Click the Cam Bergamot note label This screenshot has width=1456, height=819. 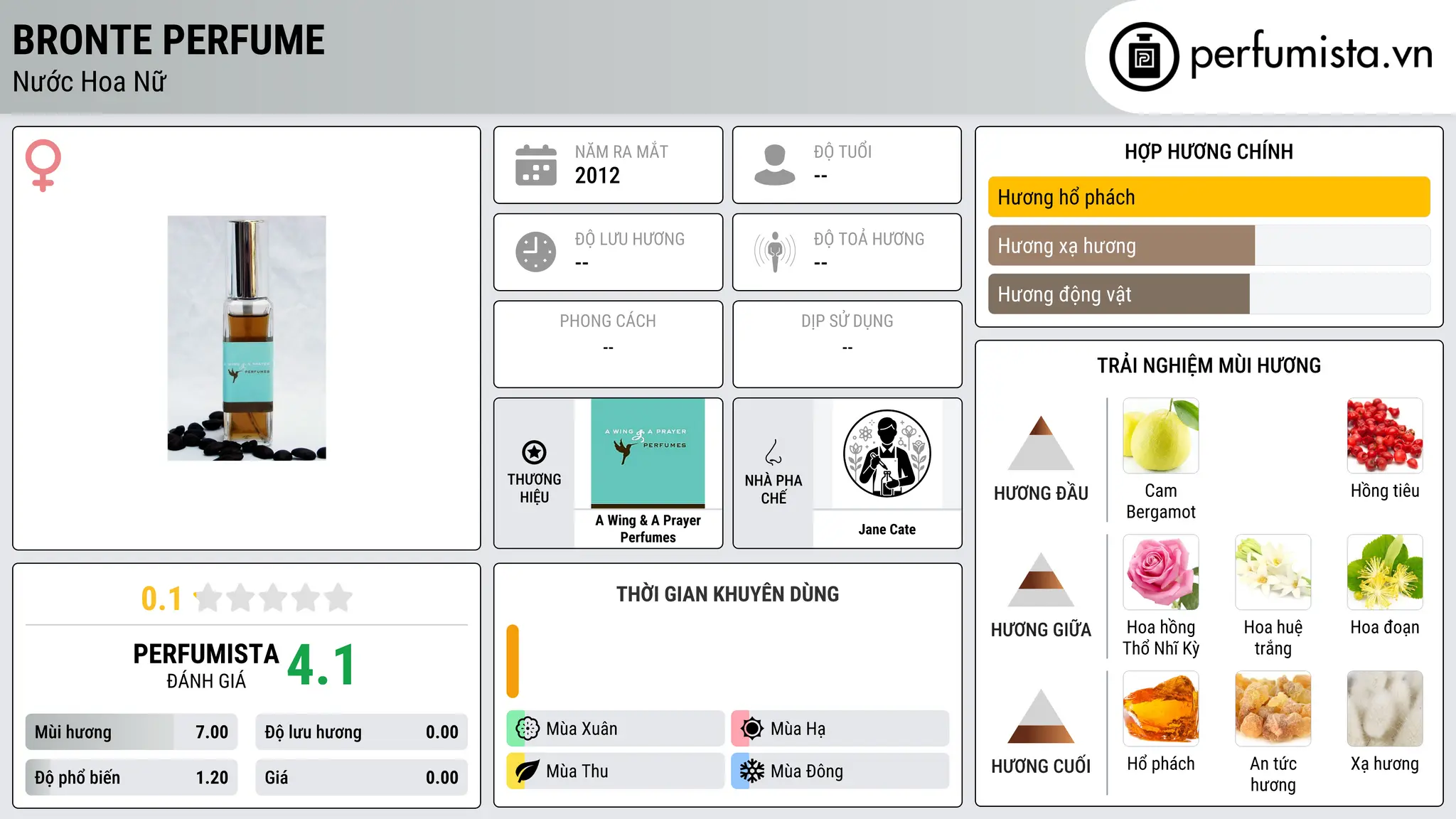coord(1161,501)
